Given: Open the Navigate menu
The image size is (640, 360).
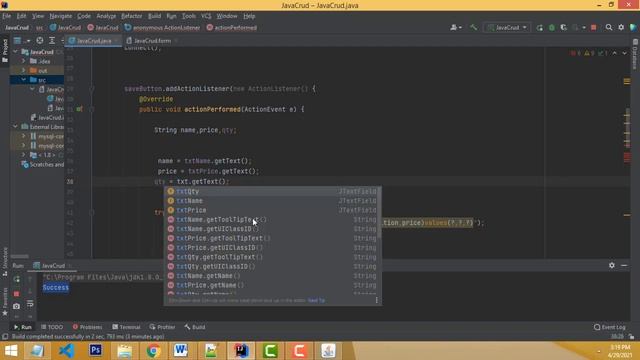Looking at the screenshot, I should click(x=60, y=16).
